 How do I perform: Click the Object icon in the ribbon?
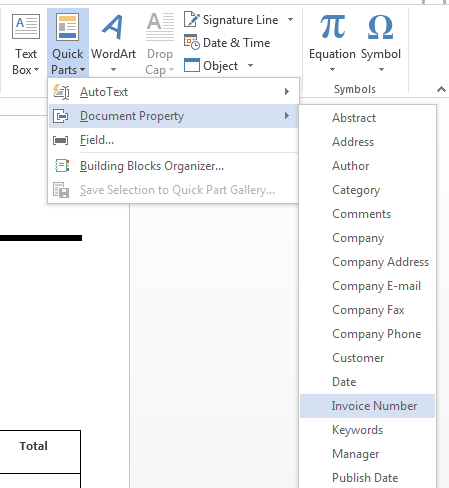pyautogui.click(x=192, y=65)
